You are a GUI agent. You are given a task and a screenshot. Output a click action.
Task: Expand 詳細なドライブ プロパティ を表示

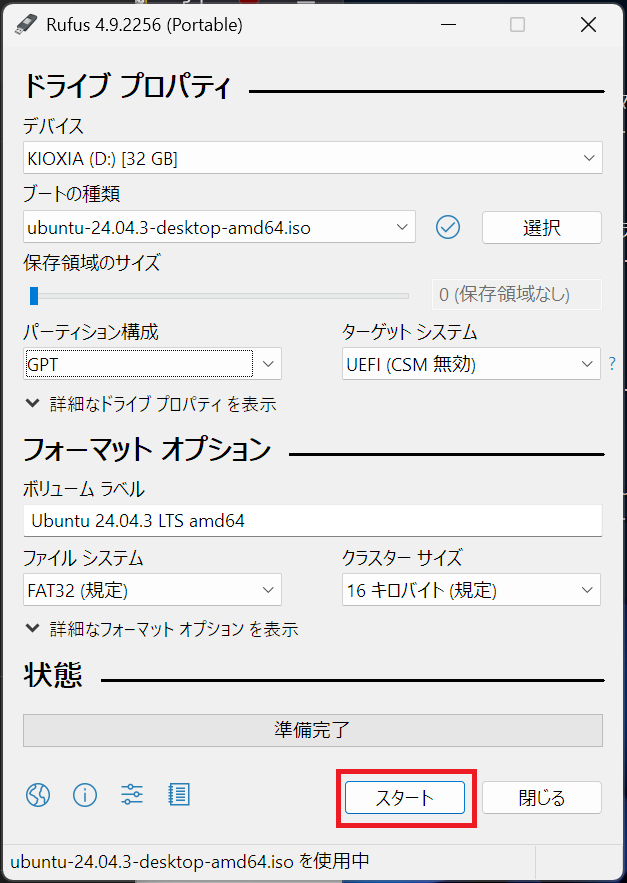(x=151, y=404)
